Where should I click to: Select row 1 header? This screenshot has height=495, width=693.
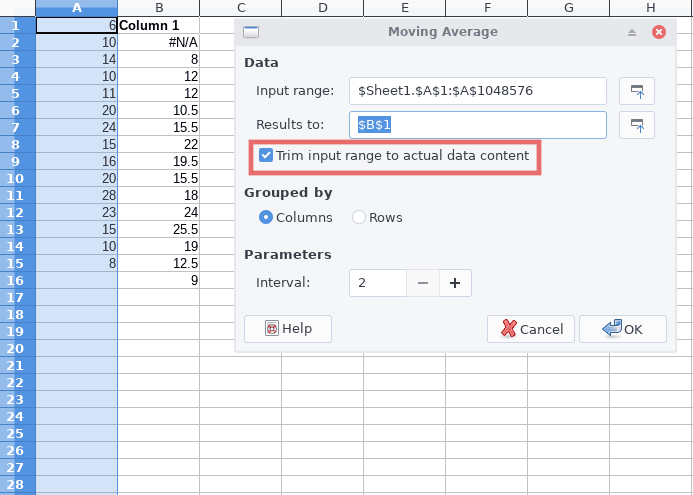click(18, 25)
